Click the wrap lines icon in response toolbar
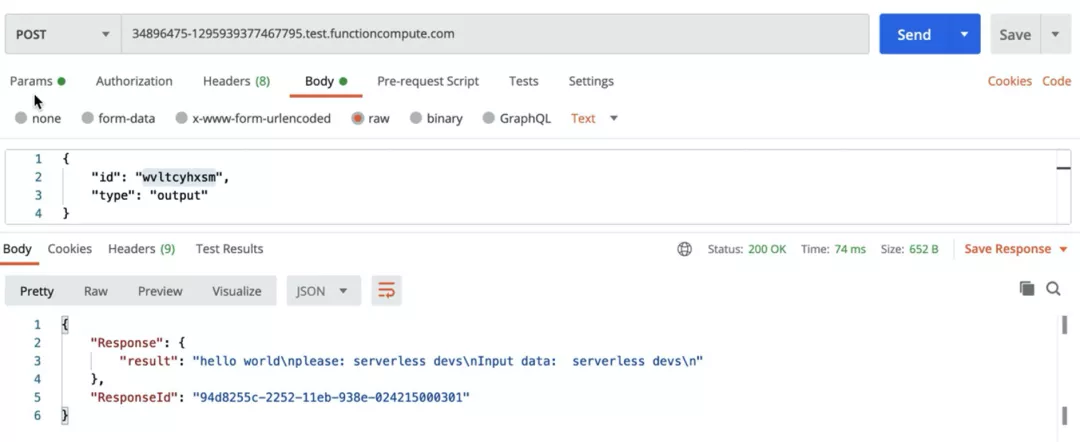Viewport: 1080px width, 442px height. point(386,291)
